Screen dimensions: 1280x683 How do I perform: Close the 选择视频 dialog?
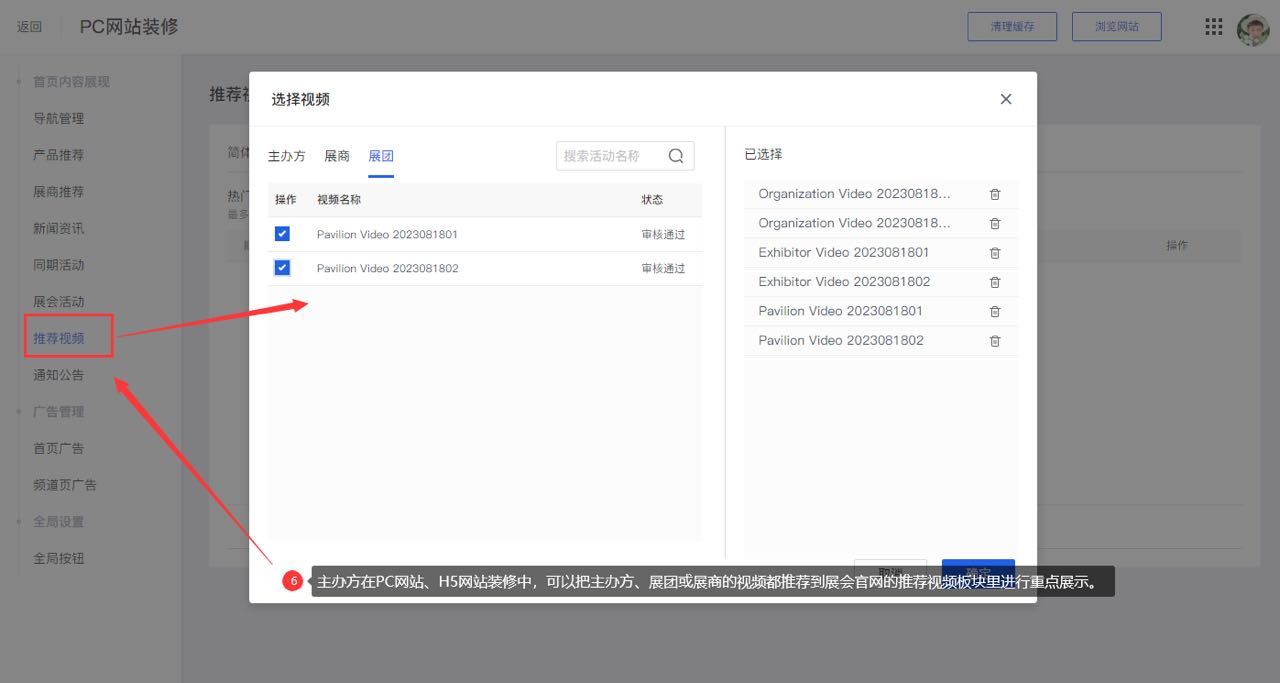(x=1006, y=99)
